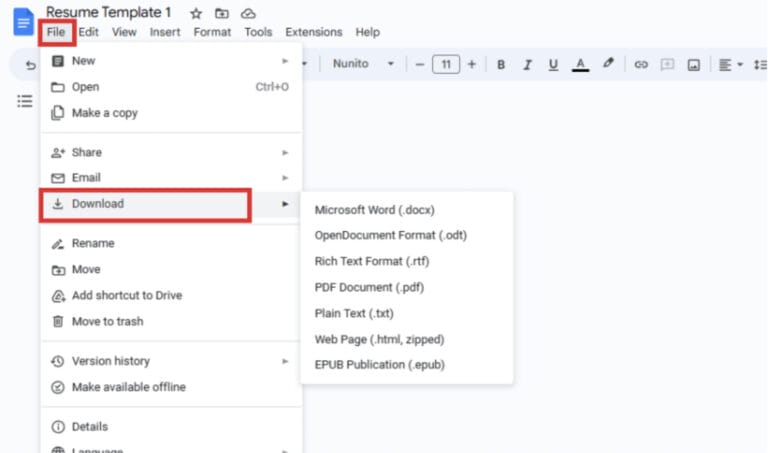Click the font size field showing 11
The width and height of the screenshot is (768, 453).
pyautogui.click(x=446, y=64)
